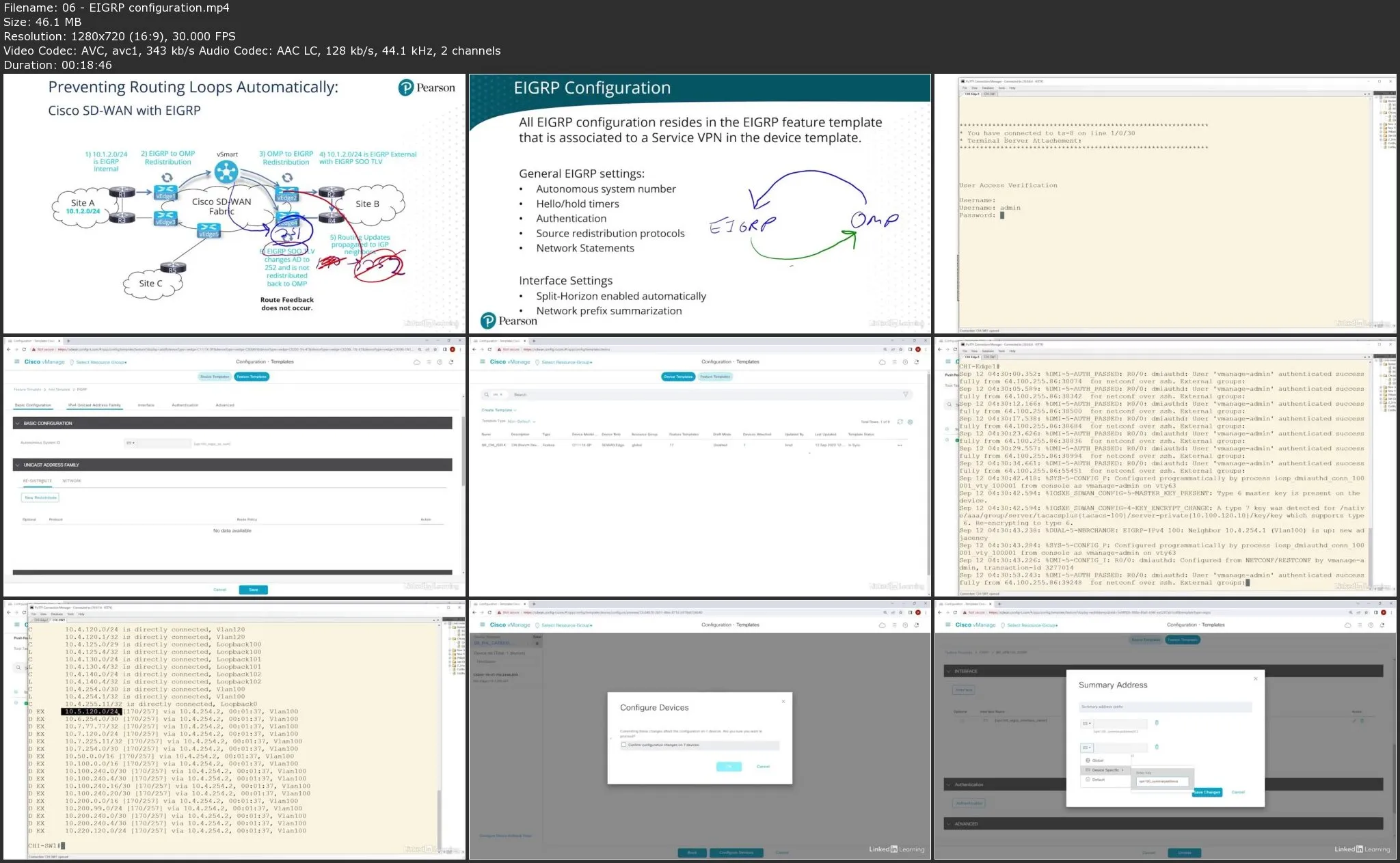The width and height of the screenshot is (1400, 863).
Task: Click Enter Key field in Device Specific popup
Action: coord(1163,781)
